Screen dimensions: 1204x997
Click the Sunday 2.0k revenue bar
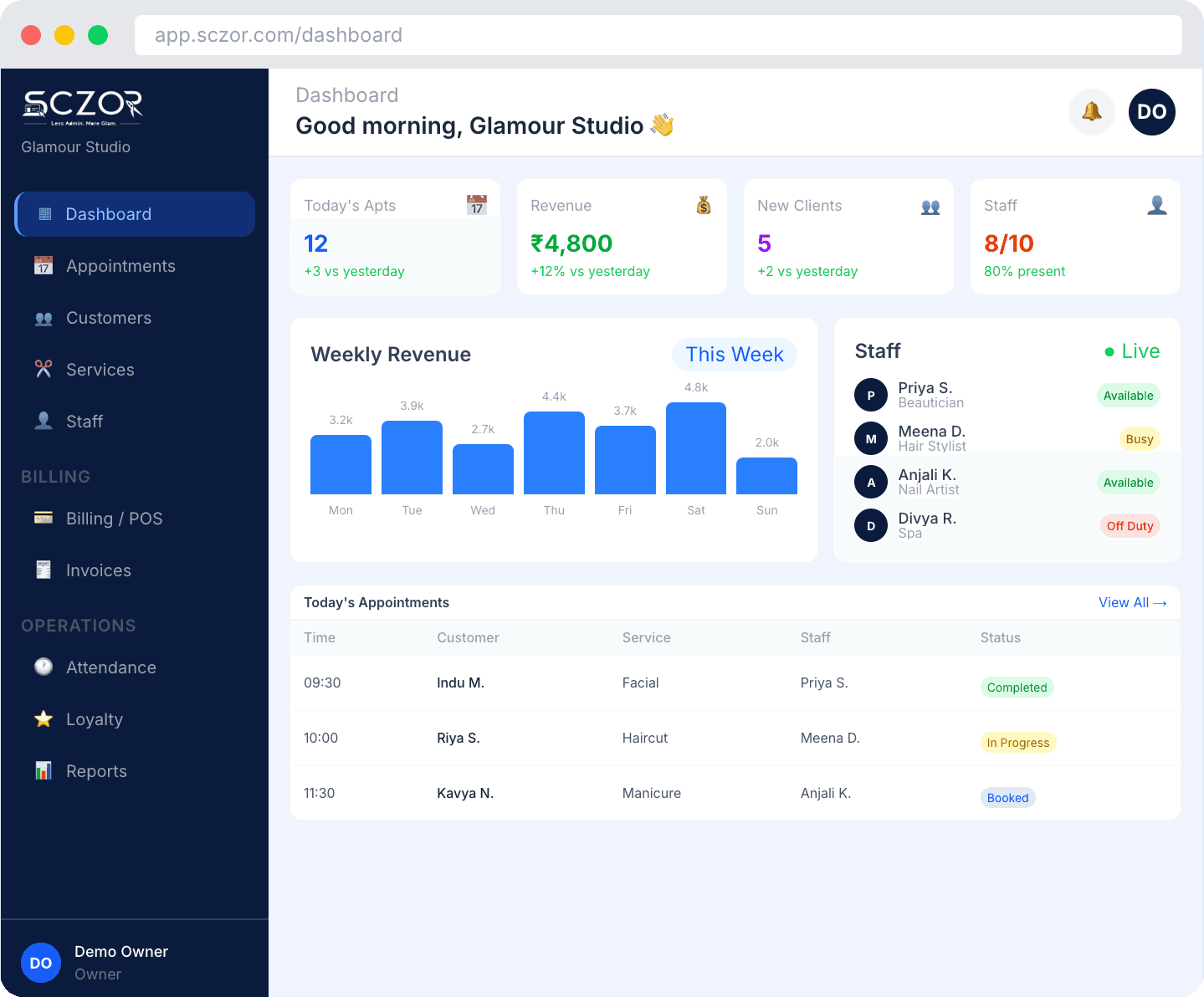tap(766, 476)
